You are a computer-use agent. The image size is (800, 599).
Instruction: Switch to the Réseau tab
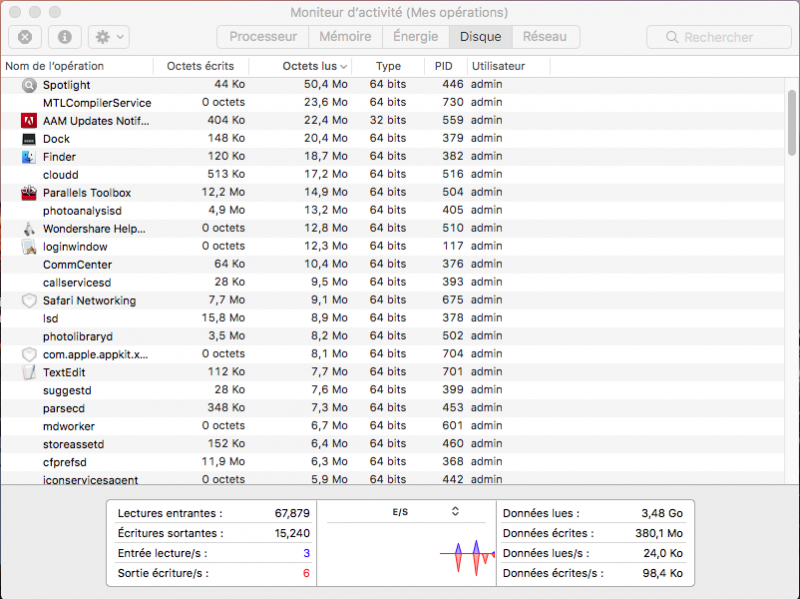tap(545, 37)
